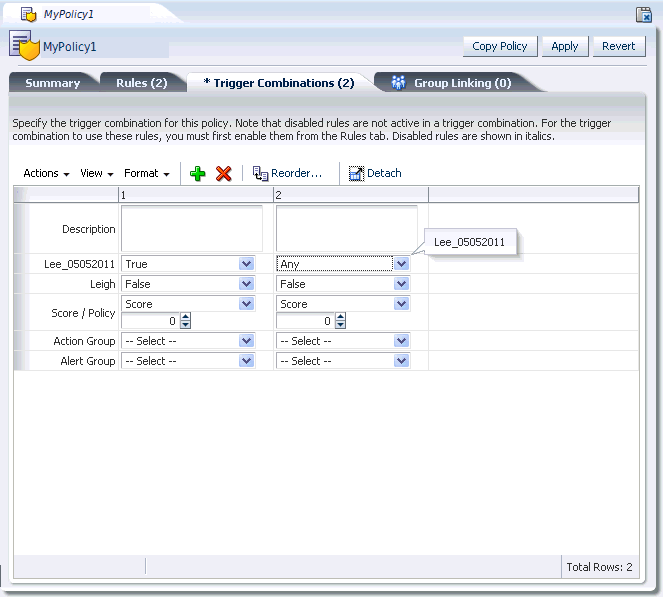
Task: Open Score dropdown in column 1
Action: click(188, 304)
